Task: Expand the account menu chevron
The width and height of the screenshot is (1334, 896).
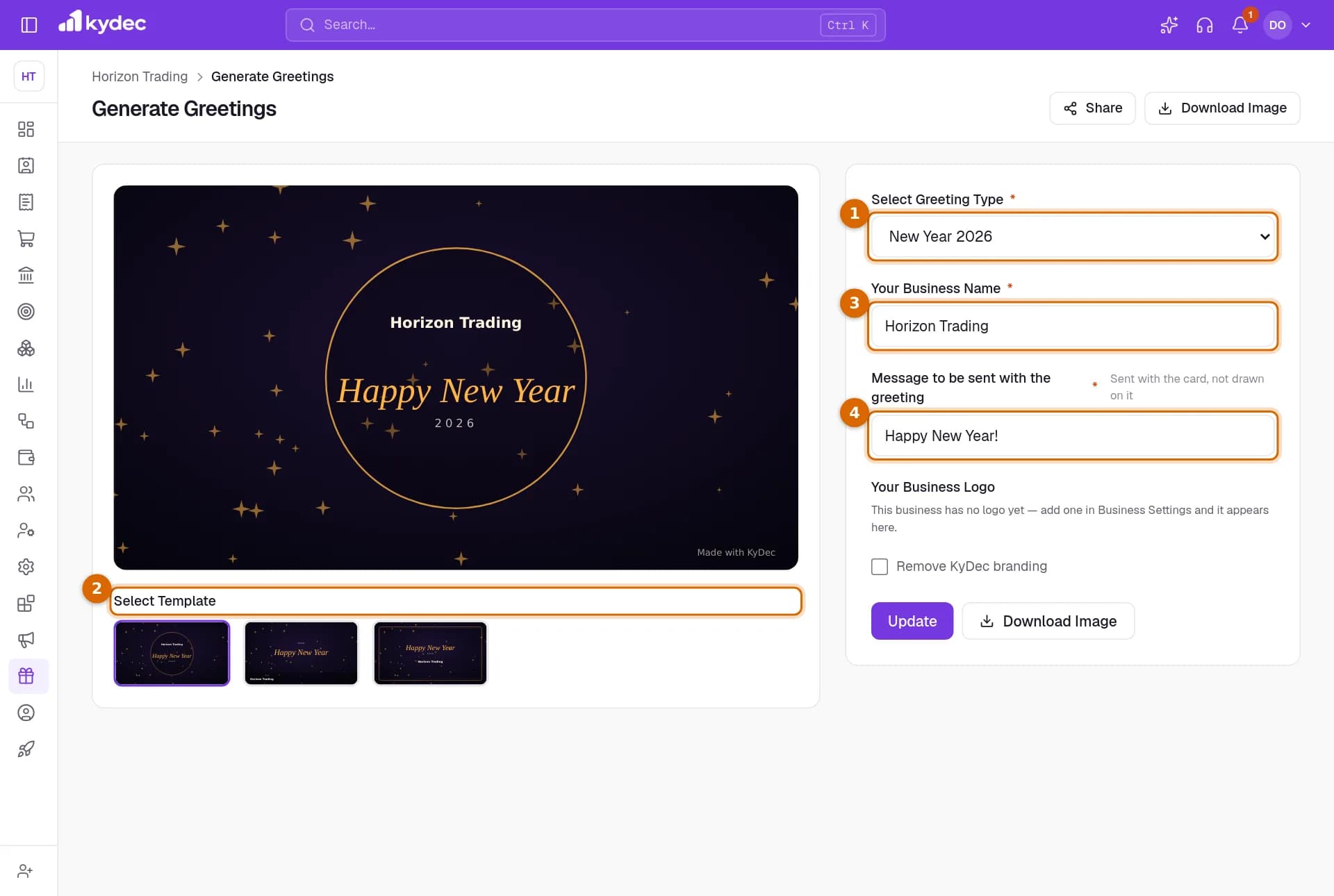Action: pyautogui.click(x=1306, y=25)
